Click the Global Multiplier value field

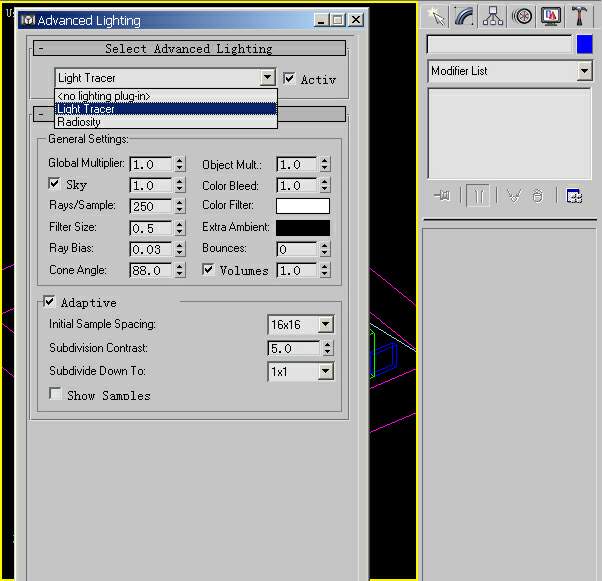point(150,164)
